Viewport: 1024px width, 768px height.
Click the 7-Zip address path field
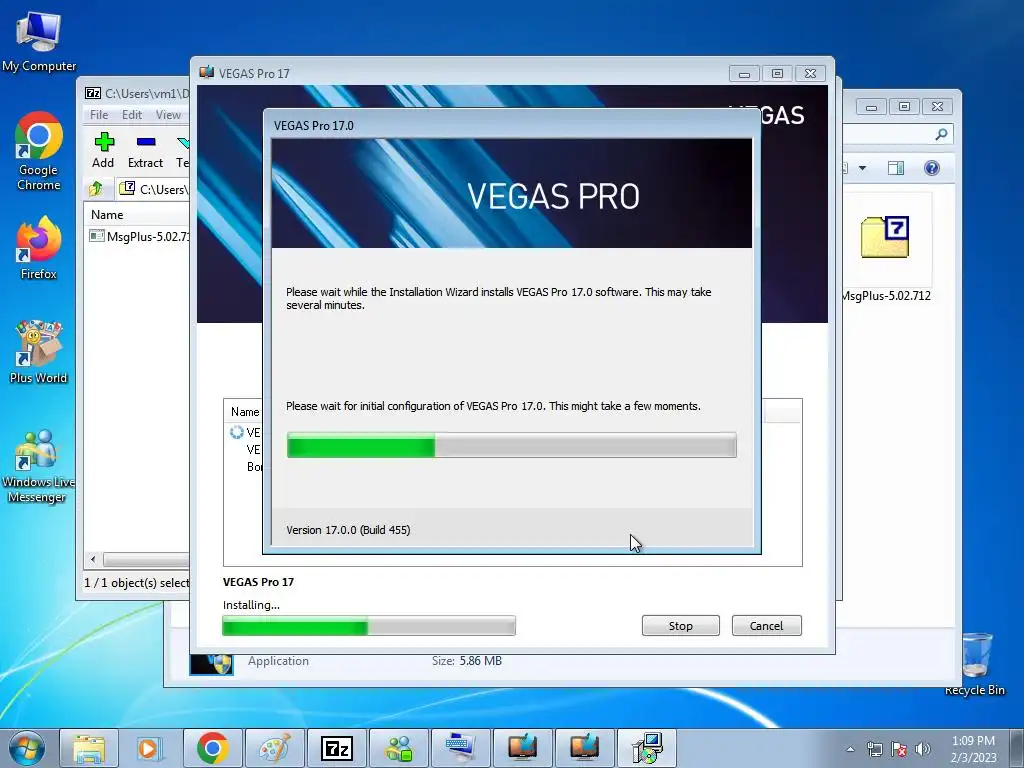153,189
